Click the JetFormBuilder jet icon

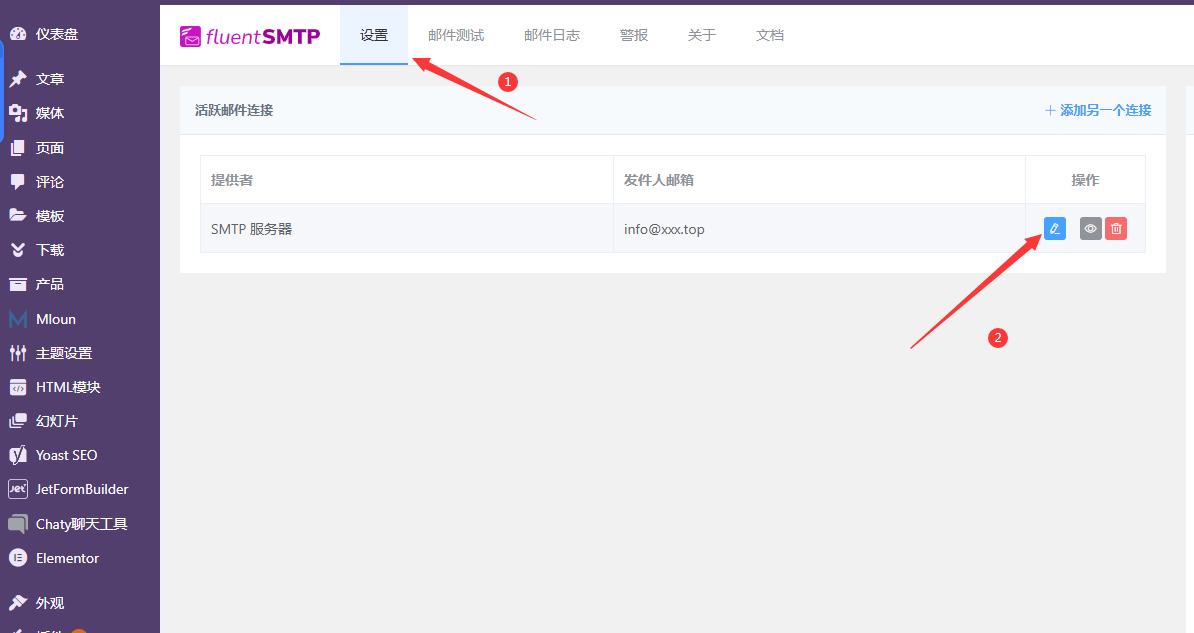point(18,489)
